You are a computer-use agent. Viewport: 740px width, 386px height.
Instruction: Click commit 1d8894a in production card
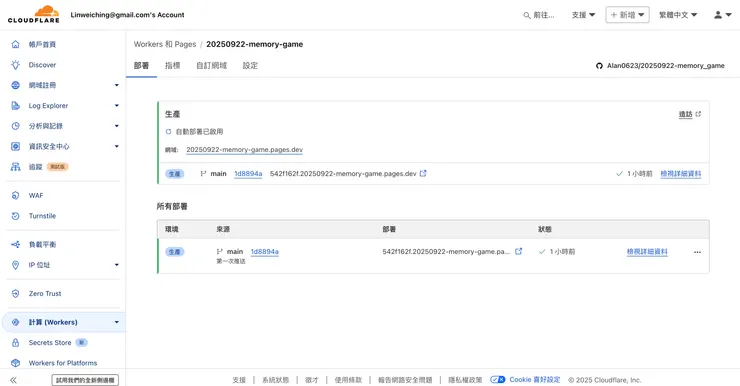coord(248,174)
